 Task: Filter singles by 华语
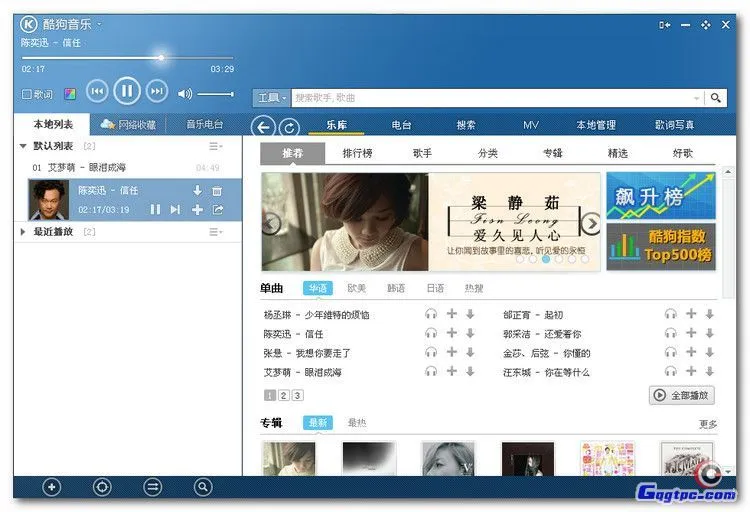pos(318,288)
